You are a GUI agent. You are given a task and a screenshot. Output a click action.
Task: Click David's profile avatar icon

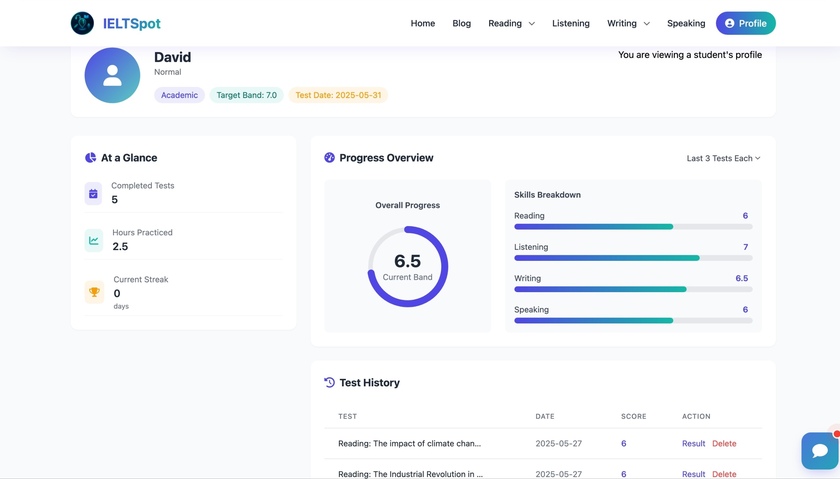112,75
